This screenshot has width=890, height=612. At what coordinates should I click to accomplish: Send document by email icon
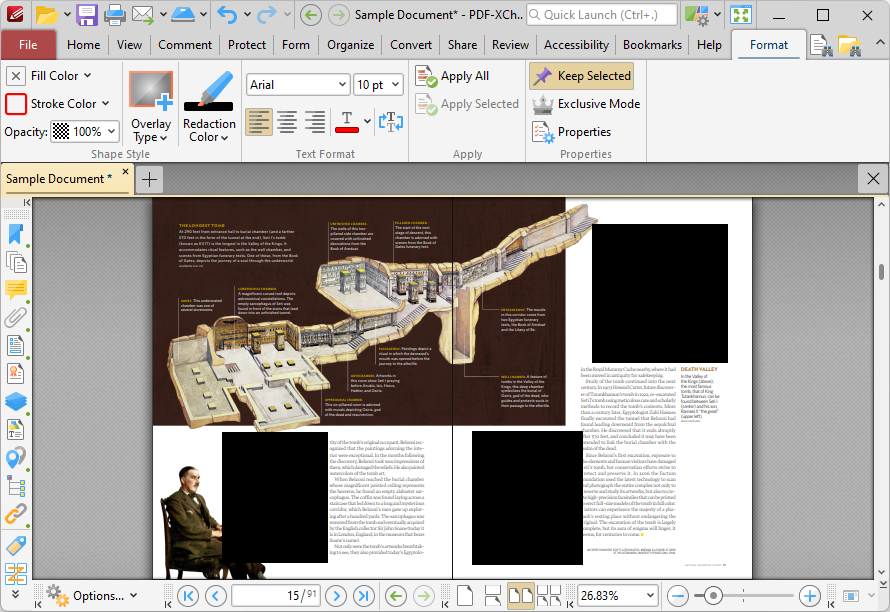tap(143, 15)
